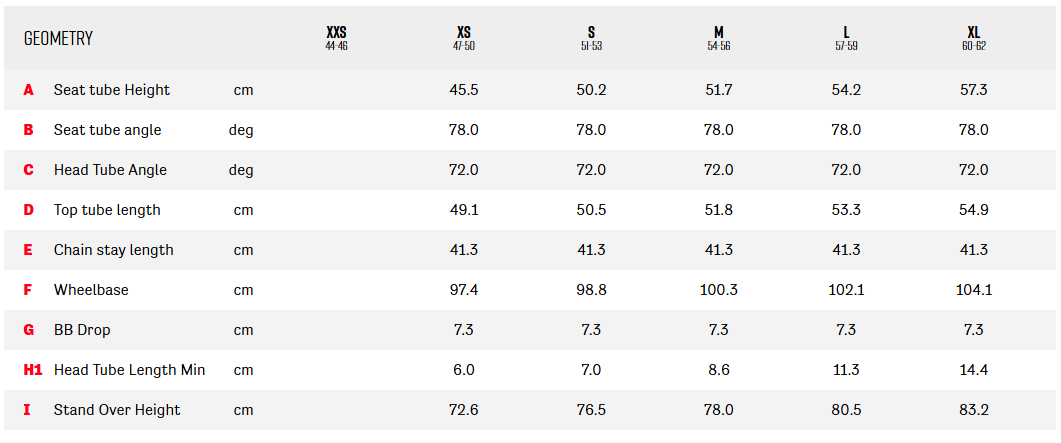Click the Top tube length row label
This screenshot has width=1061, height=443.
[107, 210]
